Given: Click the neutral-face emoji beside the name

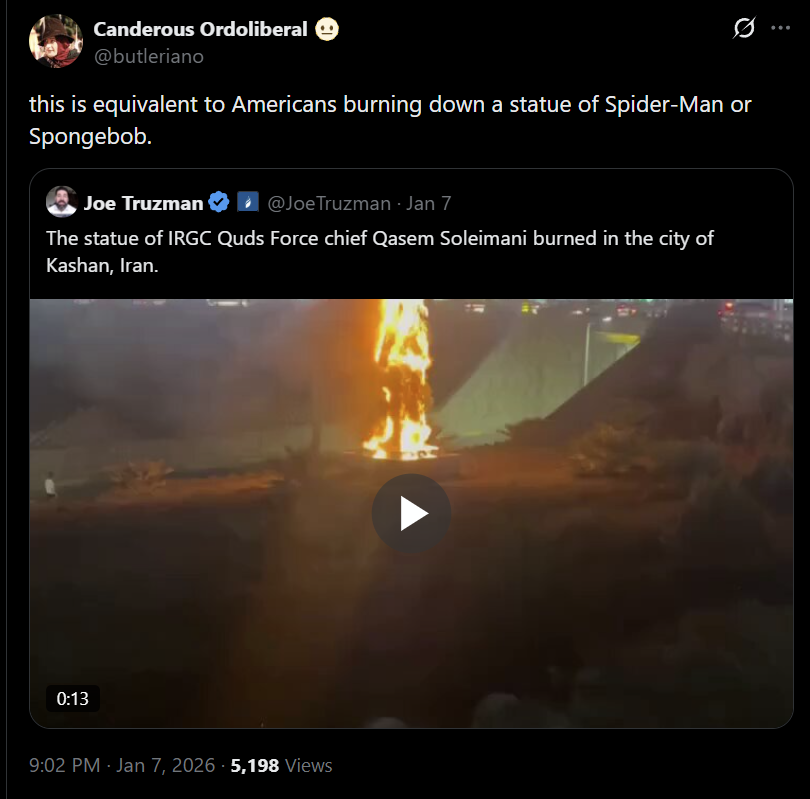Looking at the screenshot, I should 326,30.
